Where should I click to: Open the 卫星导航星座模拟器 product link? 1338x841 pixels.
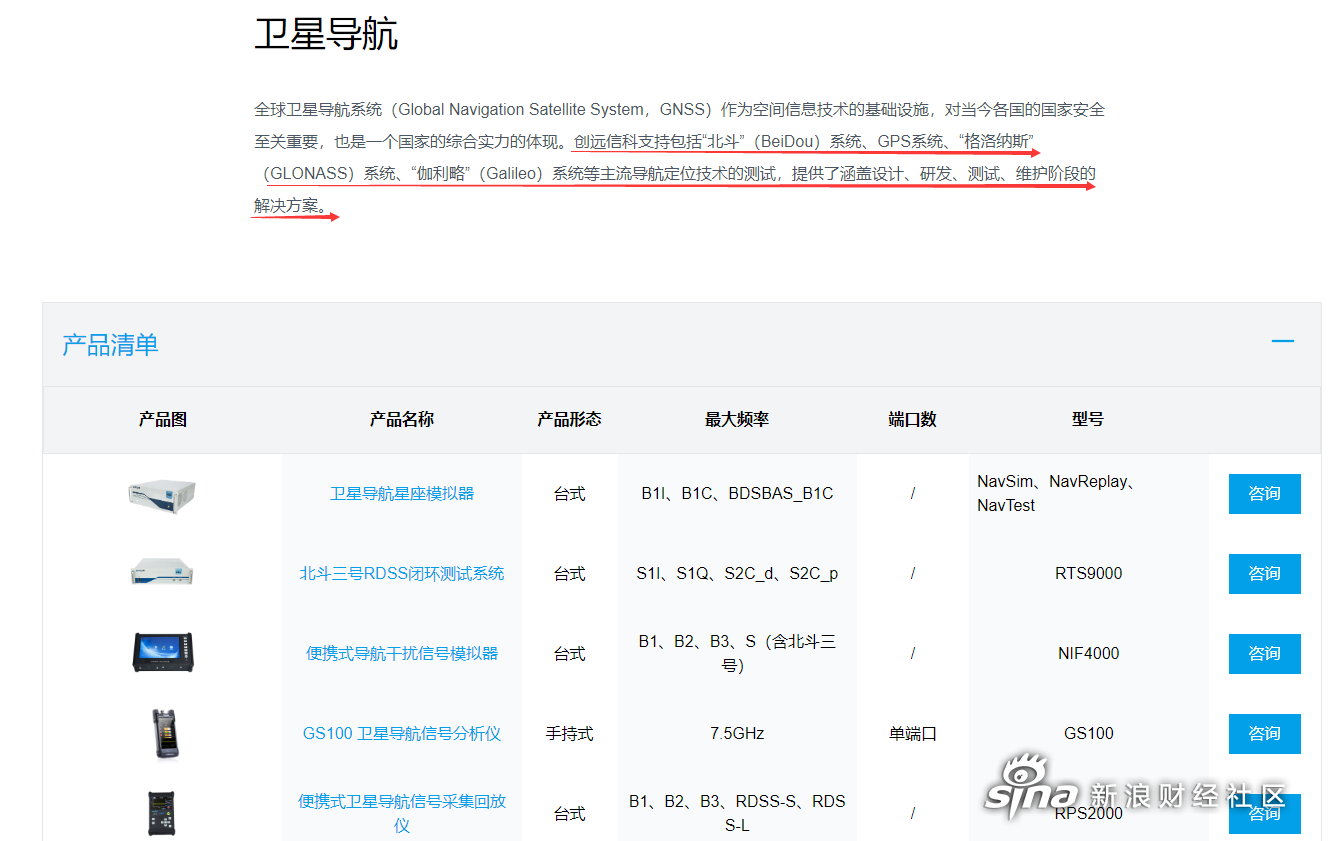[402, 493]
